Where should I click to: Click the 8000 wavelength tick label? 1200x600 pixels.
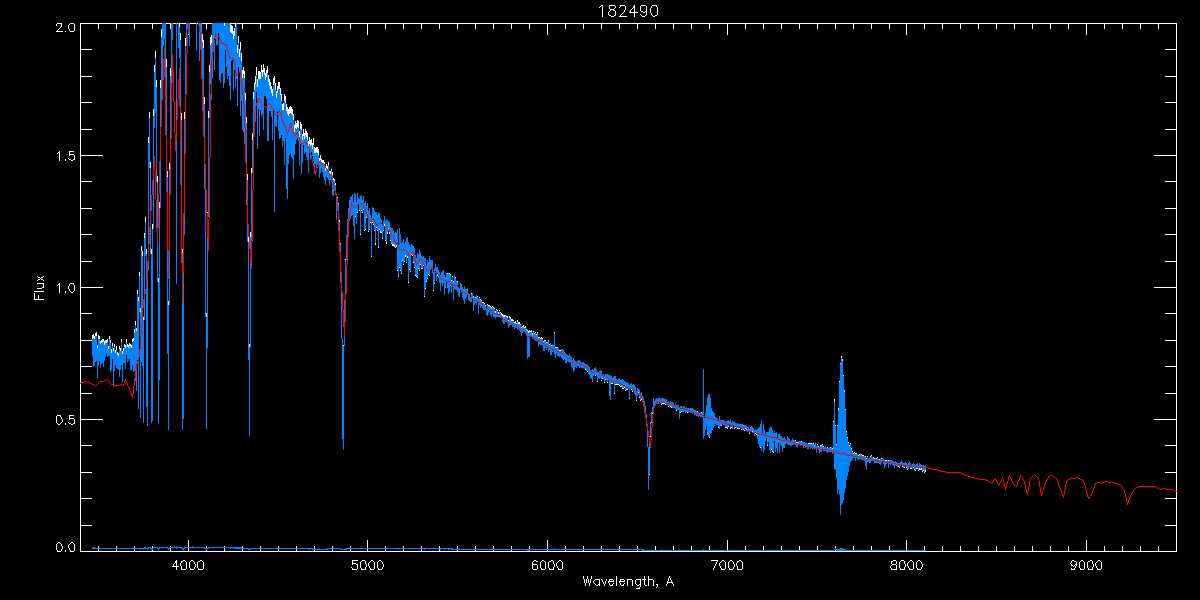pyautogui.click(x=906, y=565)
